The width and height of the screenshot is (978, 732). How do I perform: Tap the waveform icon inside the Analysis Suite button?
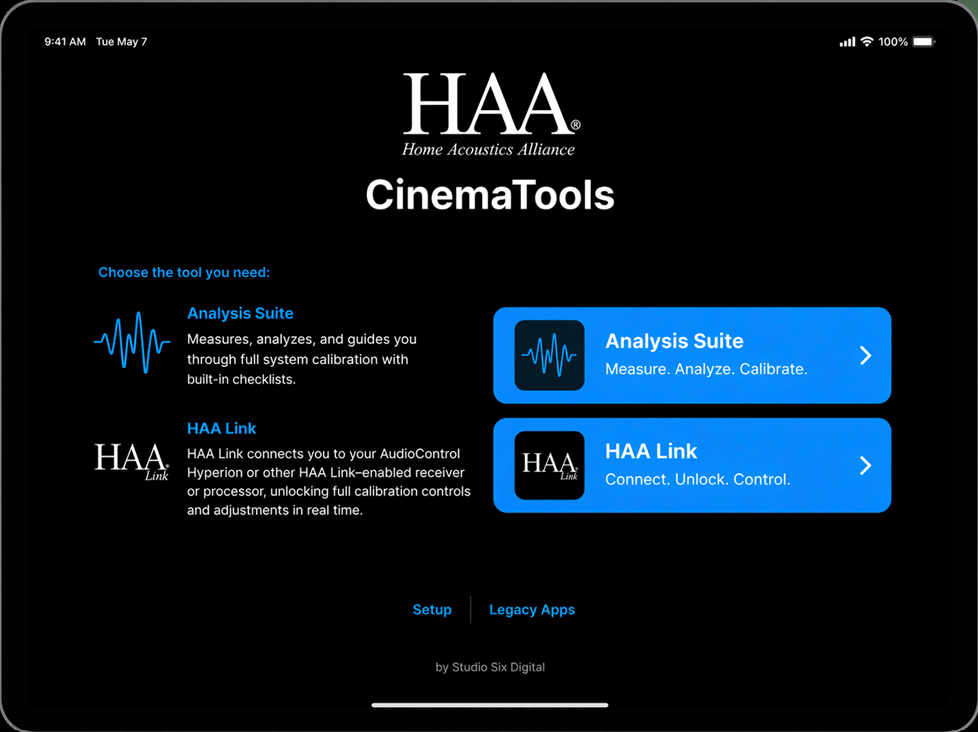click(x=549, y=355)
